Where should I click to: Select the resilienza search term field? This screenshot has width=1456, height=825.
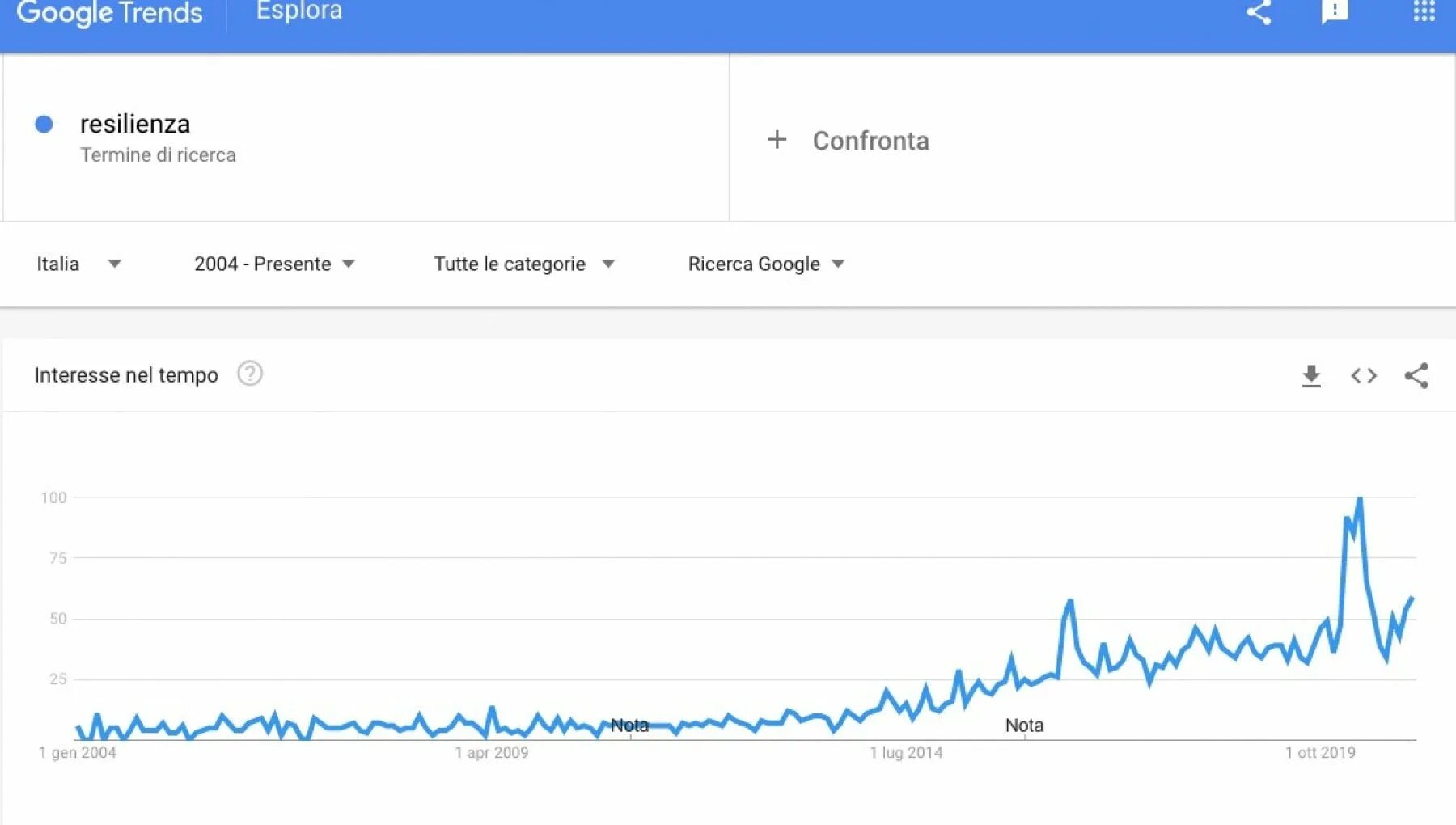click(x=366, y=137)
